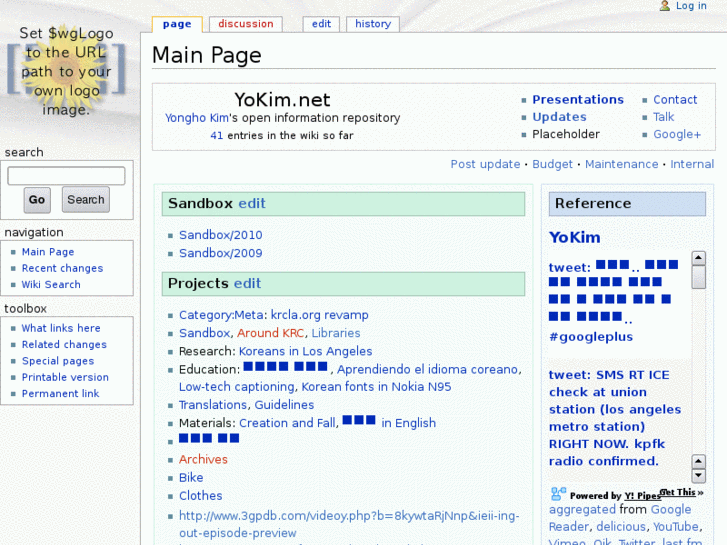The height and width of the screenshot is (545, 727).
Task: Open Koreans in Los Angeles research
Action: (306, 351)
